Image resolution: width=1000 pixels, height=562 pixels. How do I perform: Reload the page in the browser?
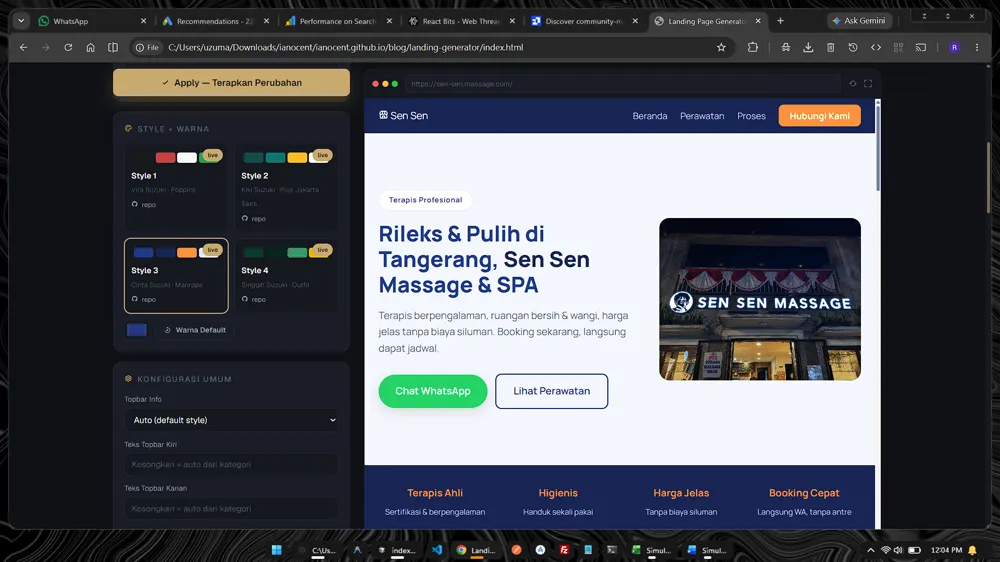(x=68, y=47)
